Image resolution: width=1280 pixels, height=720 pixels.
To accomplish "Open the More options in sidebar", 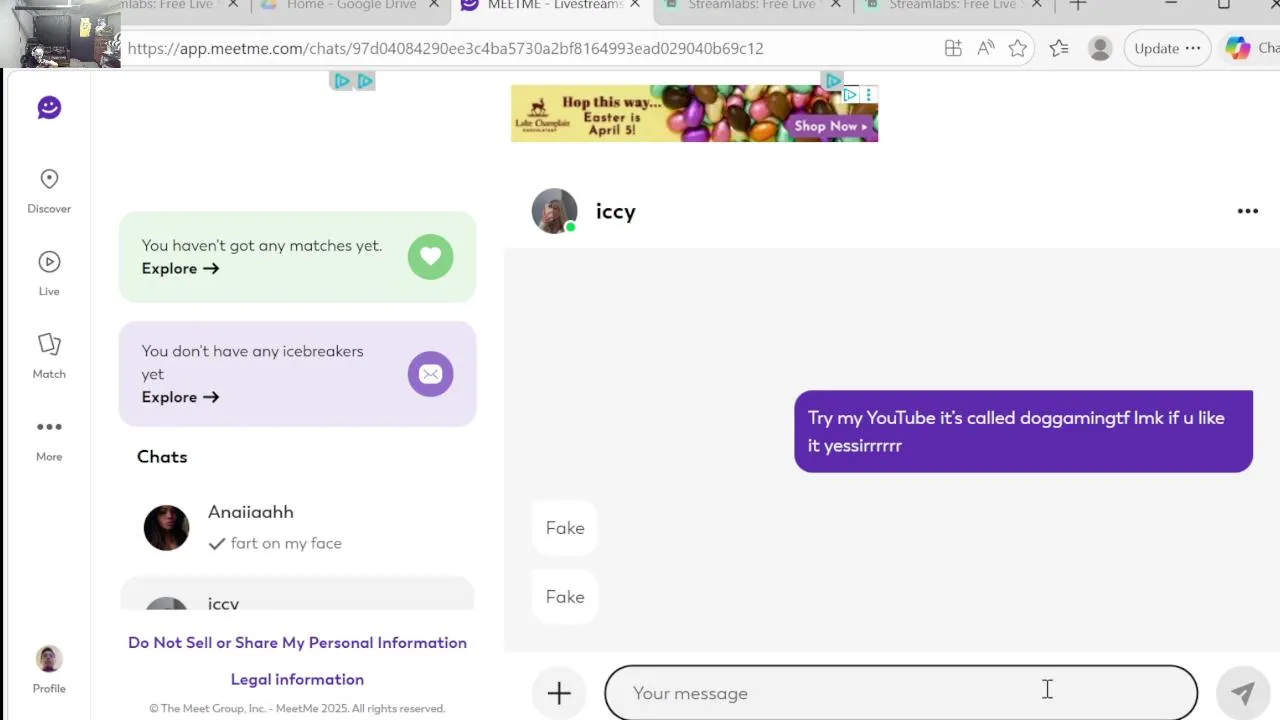I will 49,439.
